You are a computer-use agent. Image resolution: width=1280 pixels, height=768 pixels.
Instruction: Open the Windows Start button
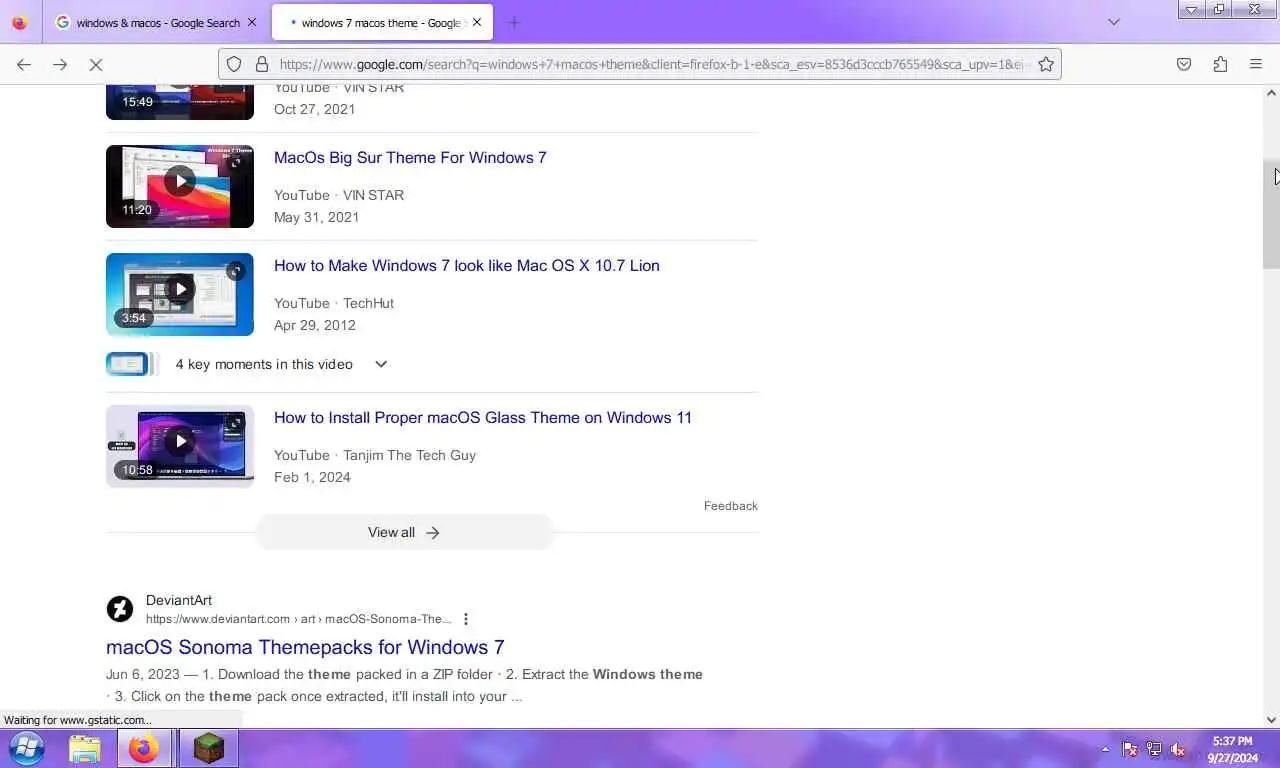(x=26, y=748)
